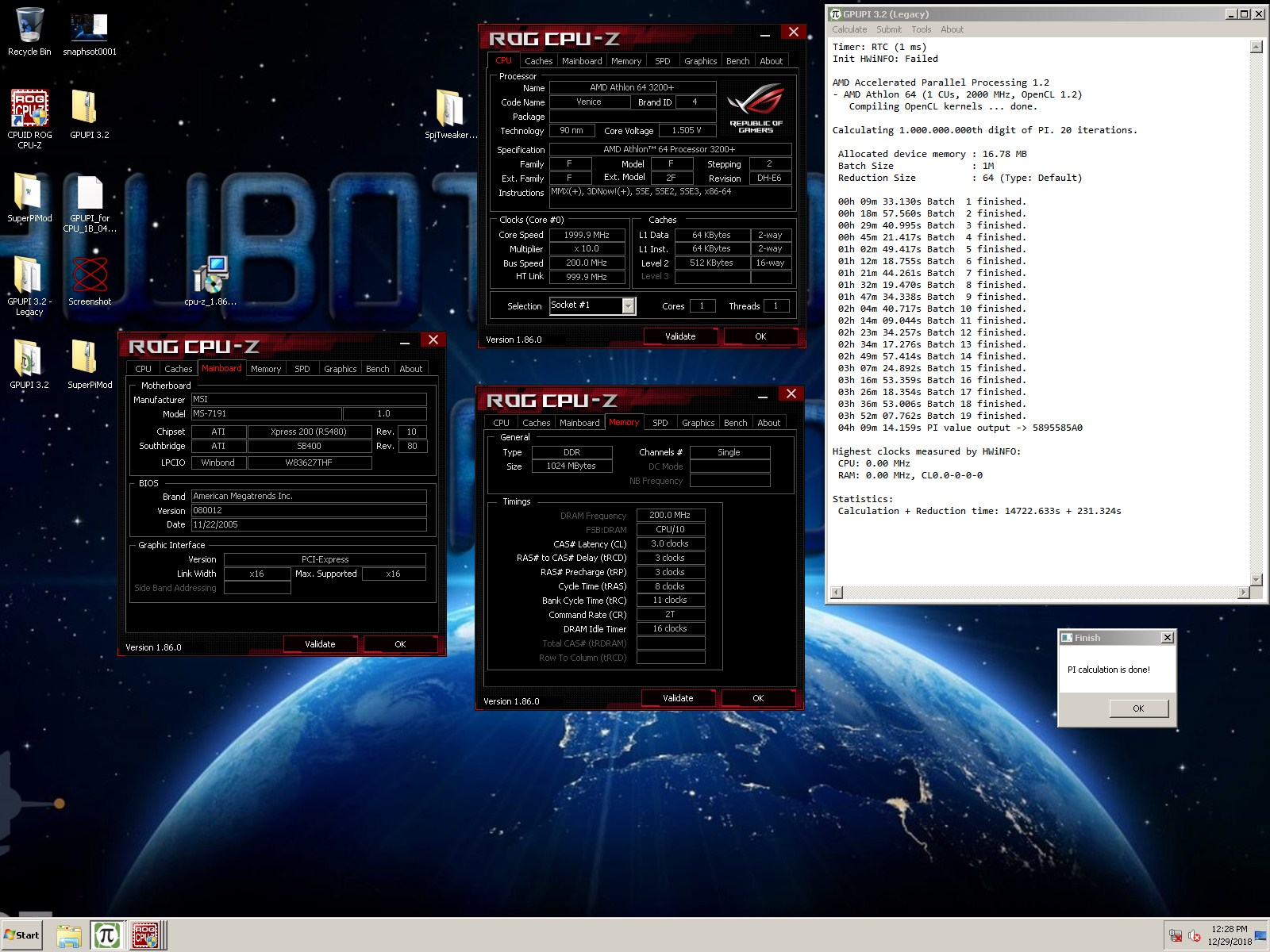Open GPUPI 3.2 folder in bottom row

point(29,364)
